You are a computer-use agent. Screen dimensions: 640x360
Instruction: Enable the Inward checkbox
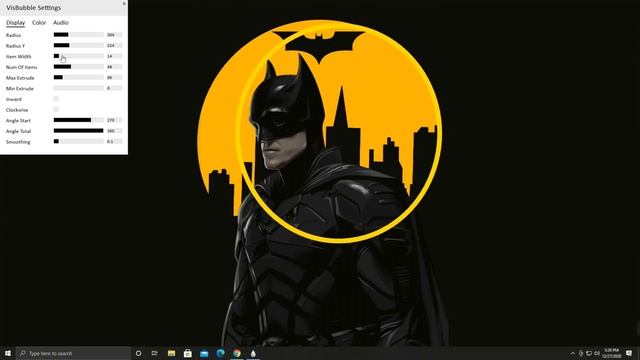click(56, 99)
